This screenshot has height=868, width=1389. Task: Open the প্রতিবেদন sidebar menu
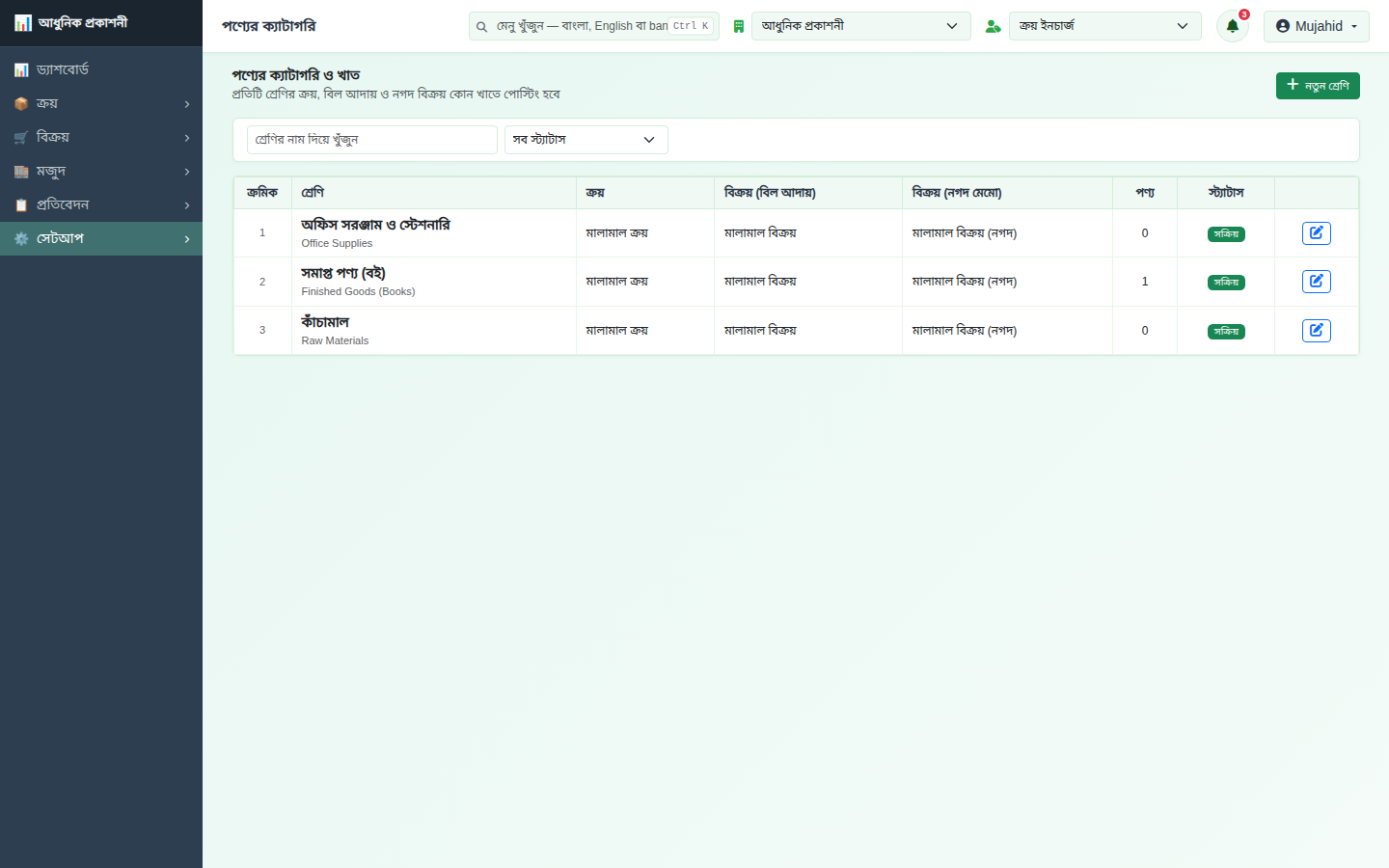[101, 204]
